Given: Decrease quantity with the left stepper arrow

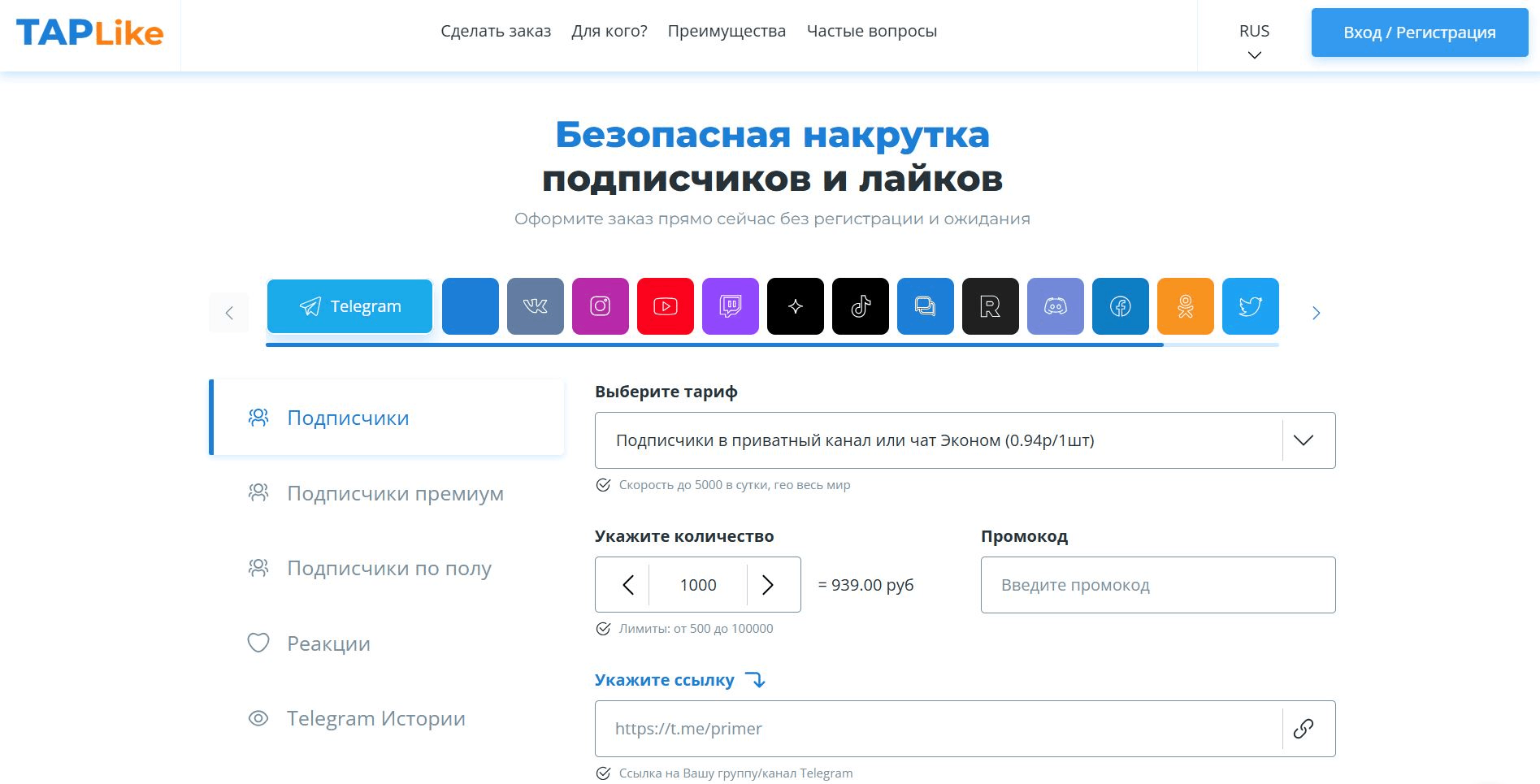Looking at the screenshot, I should (x=628, y=585).
